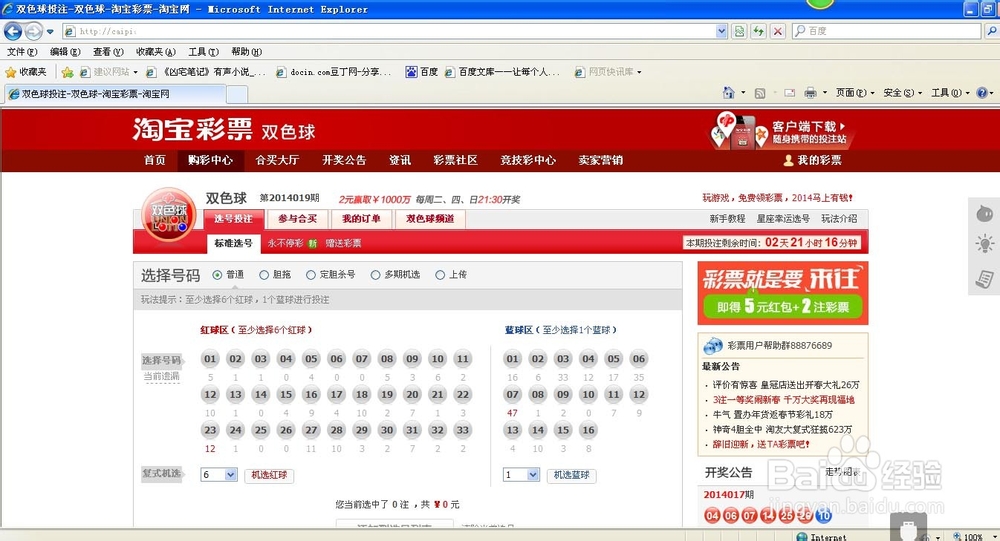Viewport: 1000px width, 541px height.
Task: Select blue ball 16
Action: (x=588, y=430)
